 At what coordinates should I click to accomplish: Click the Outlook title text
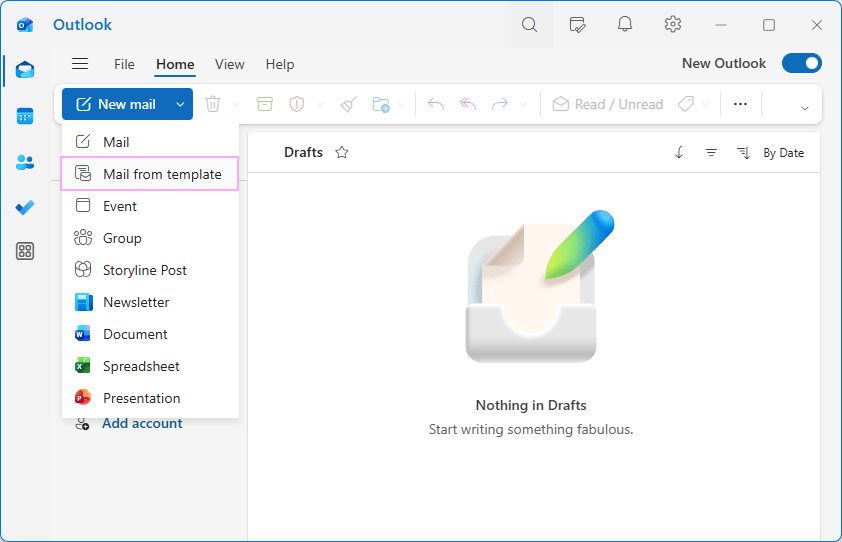tap(82, 25)
